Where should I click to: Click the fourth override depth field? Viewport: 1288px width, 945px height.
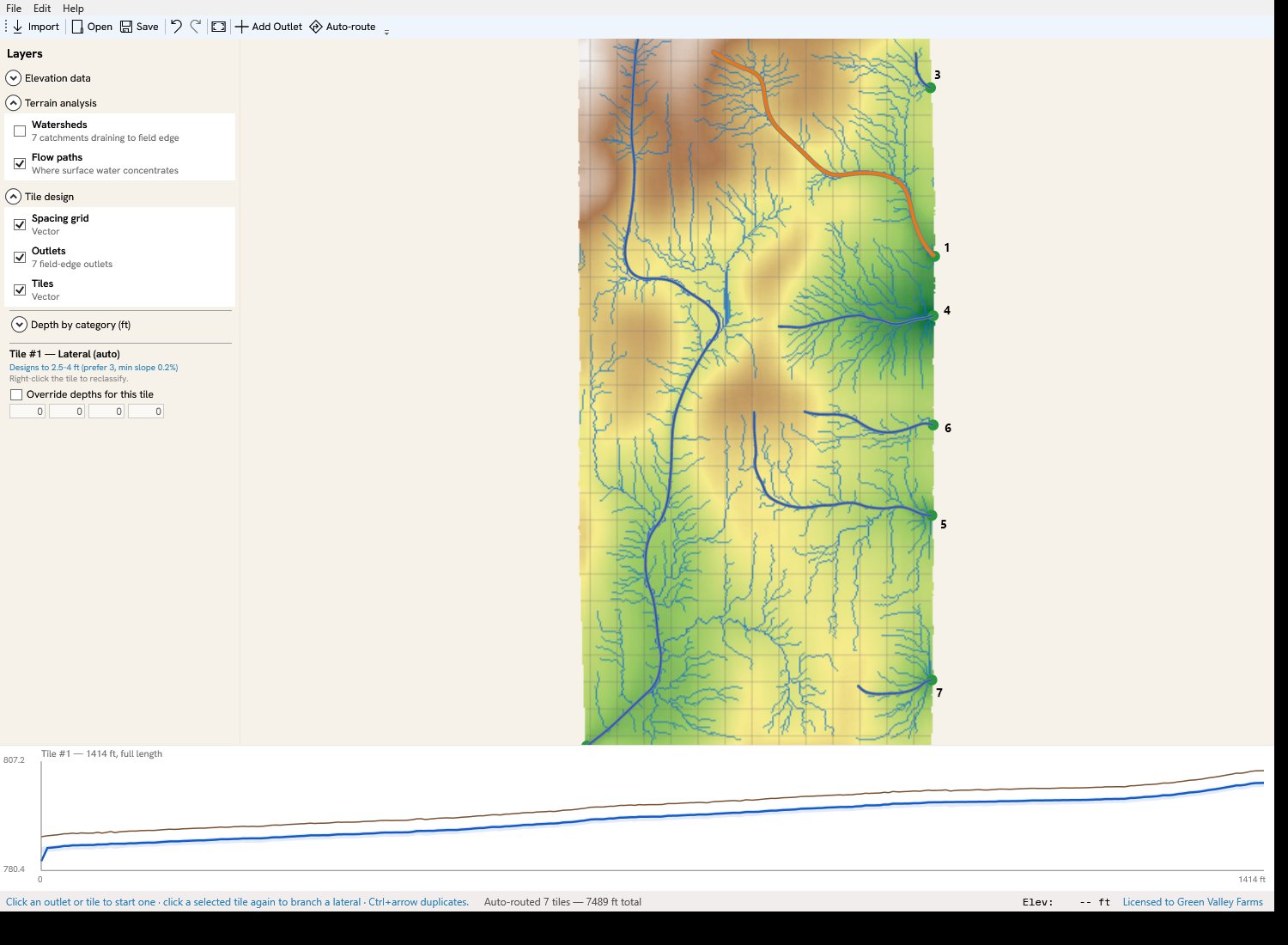coord(146,412)
